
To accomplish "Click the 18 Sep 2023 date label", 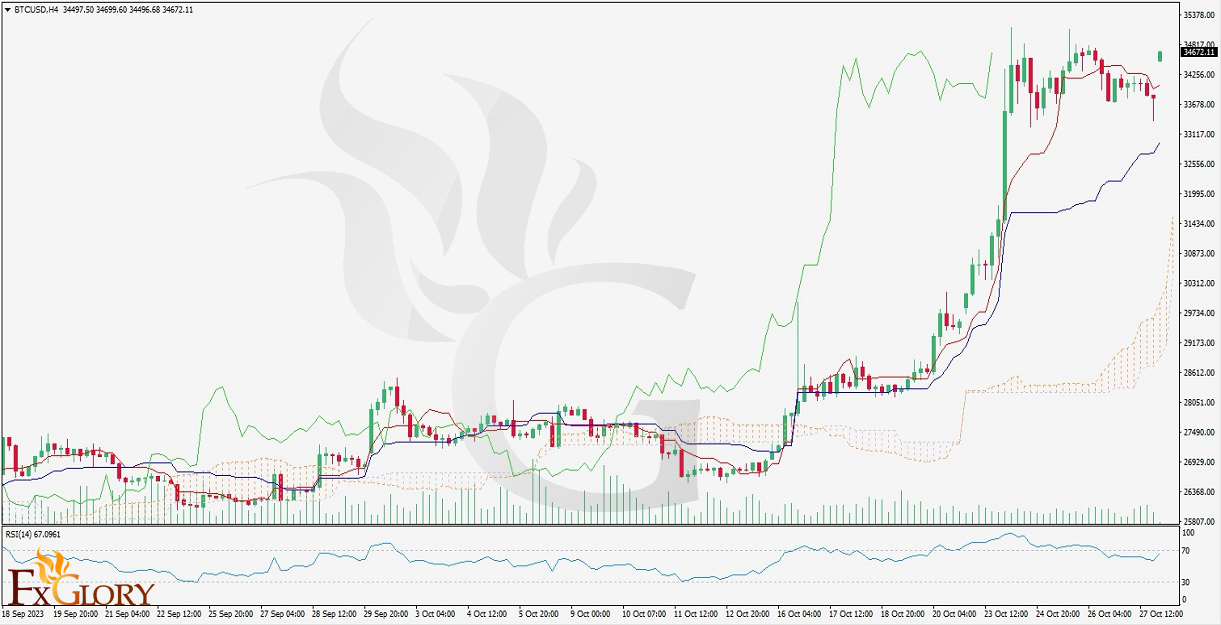I will pos(22,614).
